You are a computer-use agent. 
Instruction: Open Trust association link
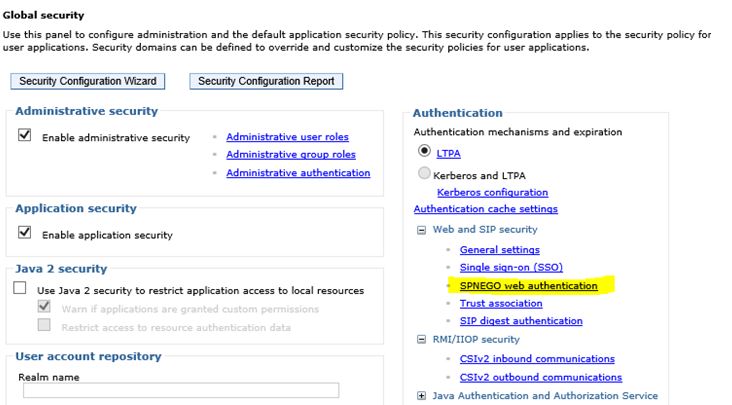coord(501,303)
